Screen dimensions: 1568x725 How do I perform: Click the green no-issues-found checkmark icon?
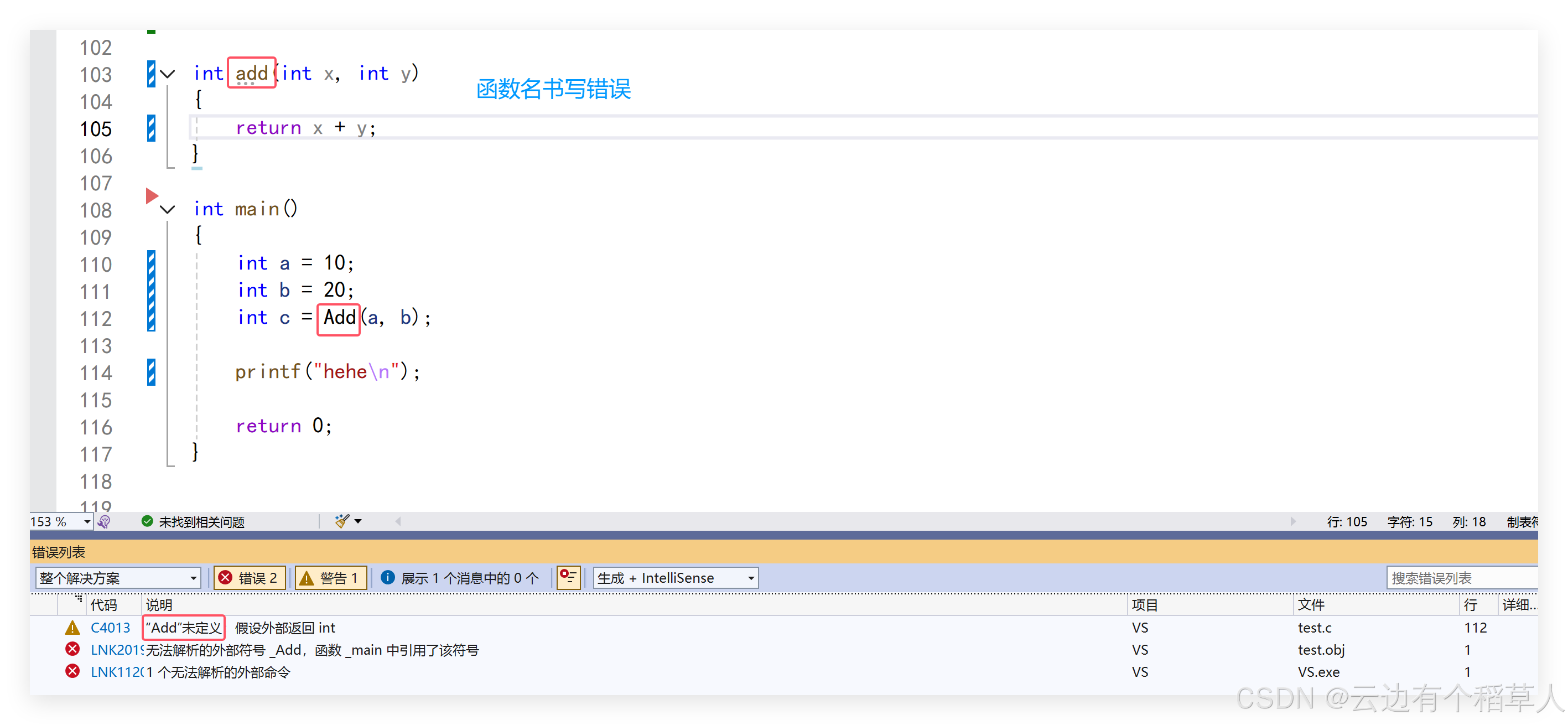tap(147, 521)
